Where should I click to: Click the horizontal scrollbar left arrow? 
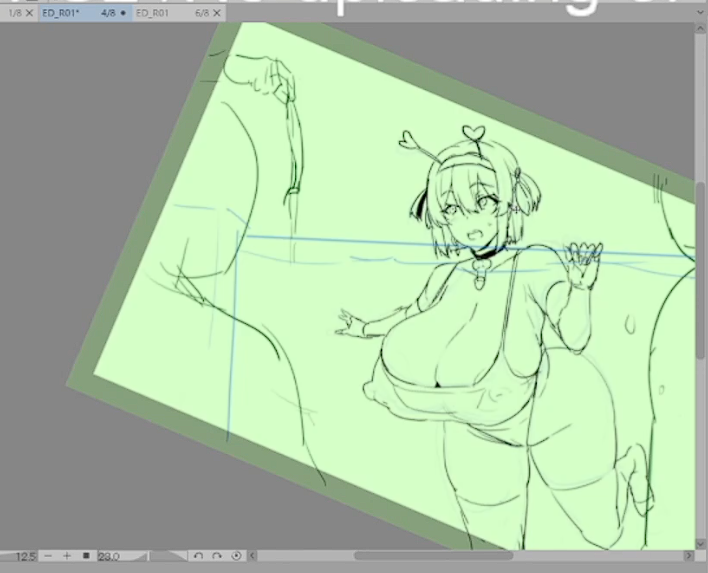click(x=252, y=556)
